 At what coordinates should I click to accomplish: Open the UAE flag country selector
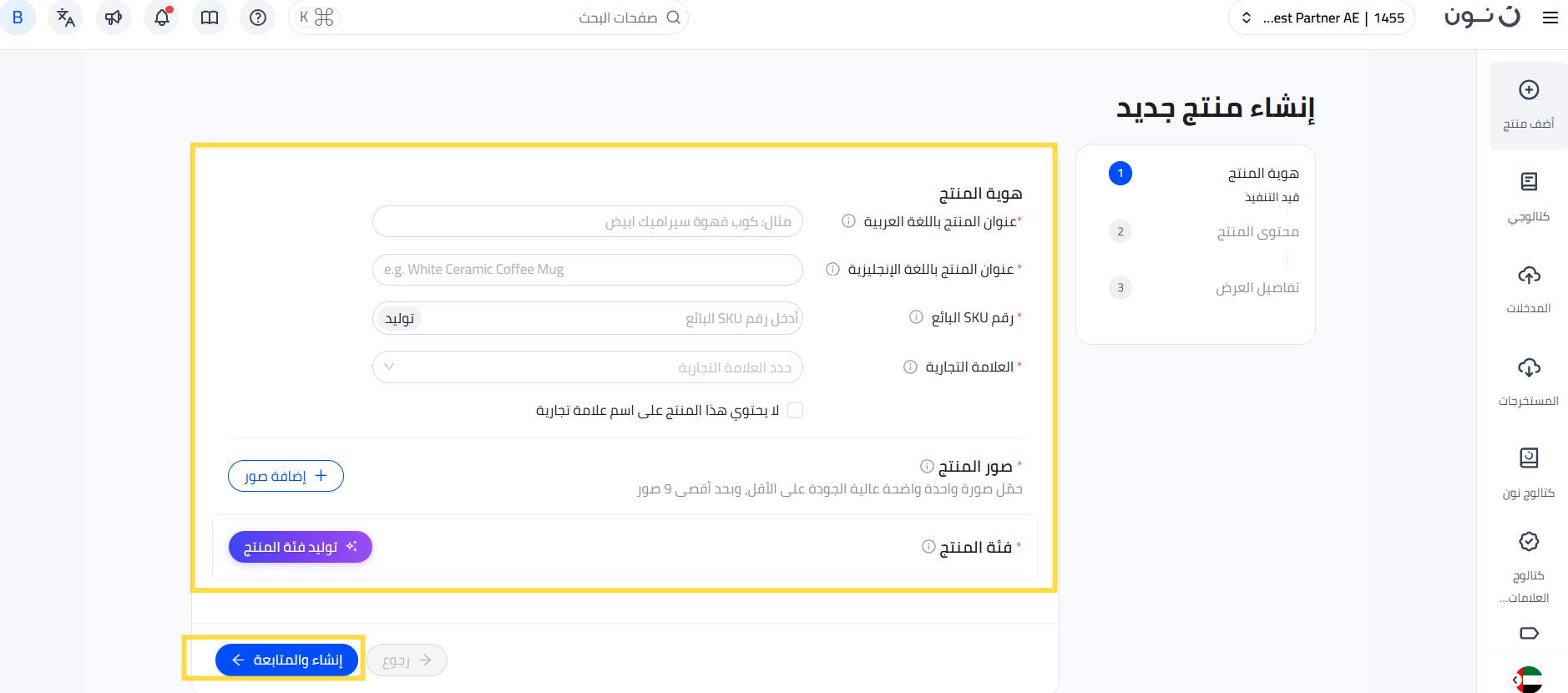pos(1529,679)
